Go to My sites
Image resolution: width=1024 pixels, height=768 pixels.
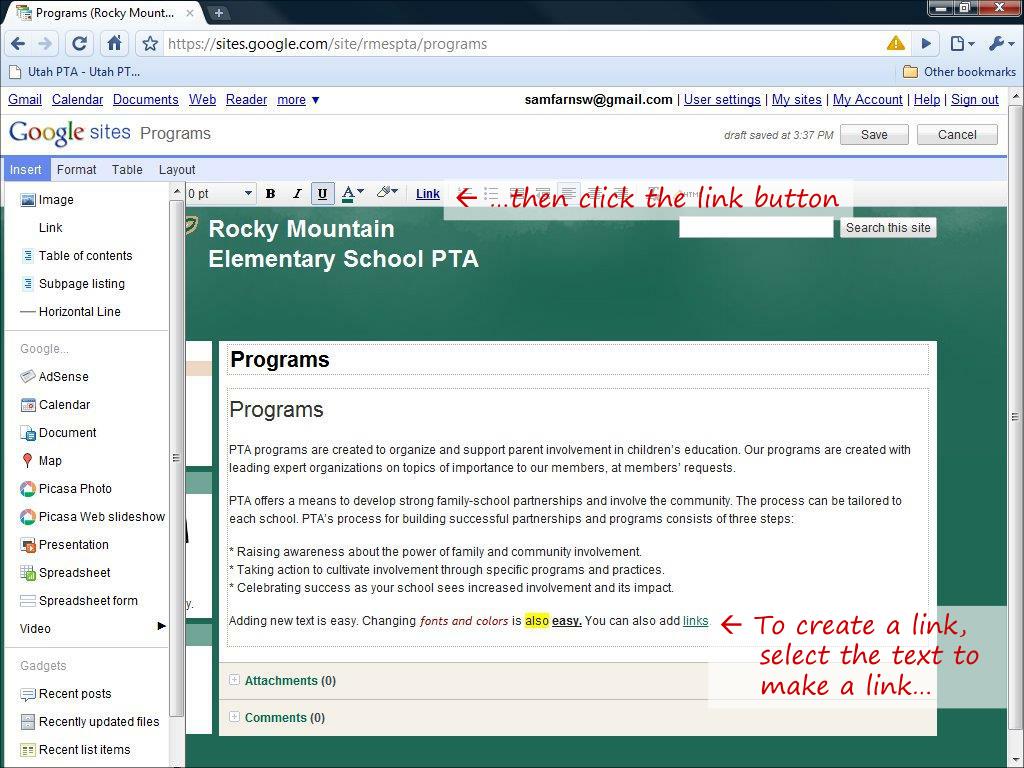pyautogui.click(x=796, y=100)
